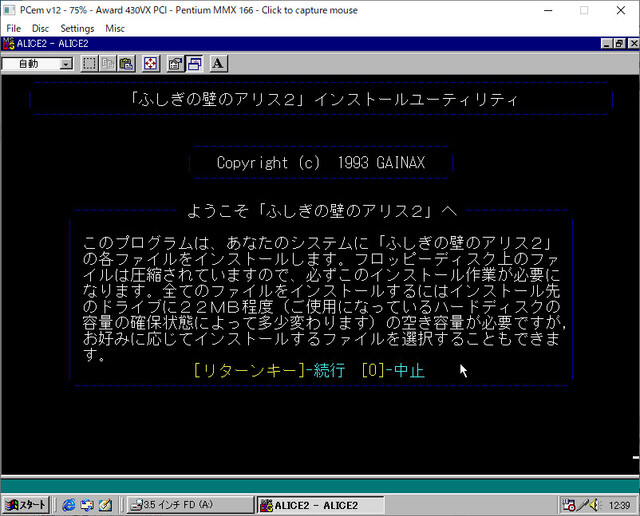640x516 pixels.
Task: Click the PCem title bar application icon
Action: click(9, 10)
